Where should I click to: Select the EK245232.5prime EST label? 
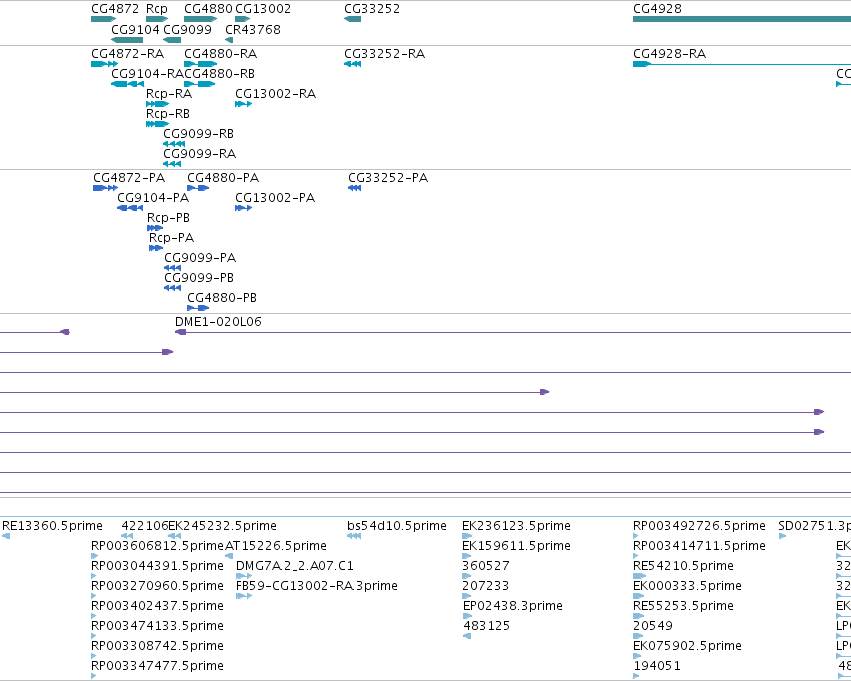223,526
